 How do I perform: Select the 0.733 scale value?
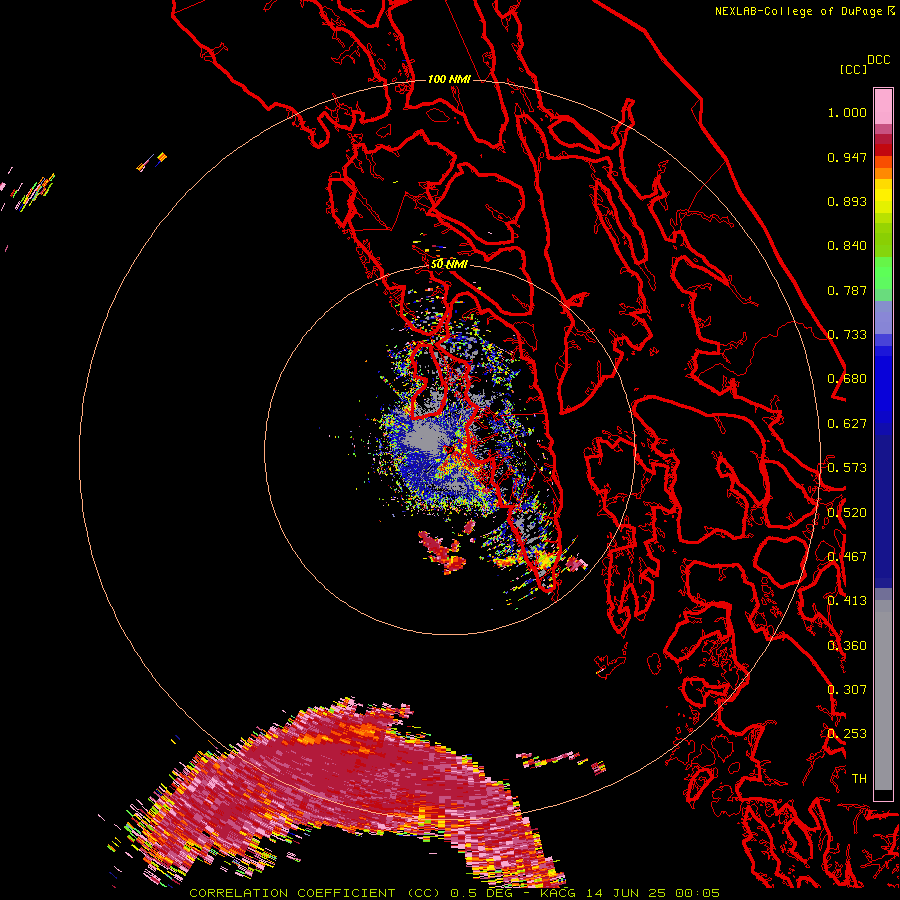coord(847,335)
